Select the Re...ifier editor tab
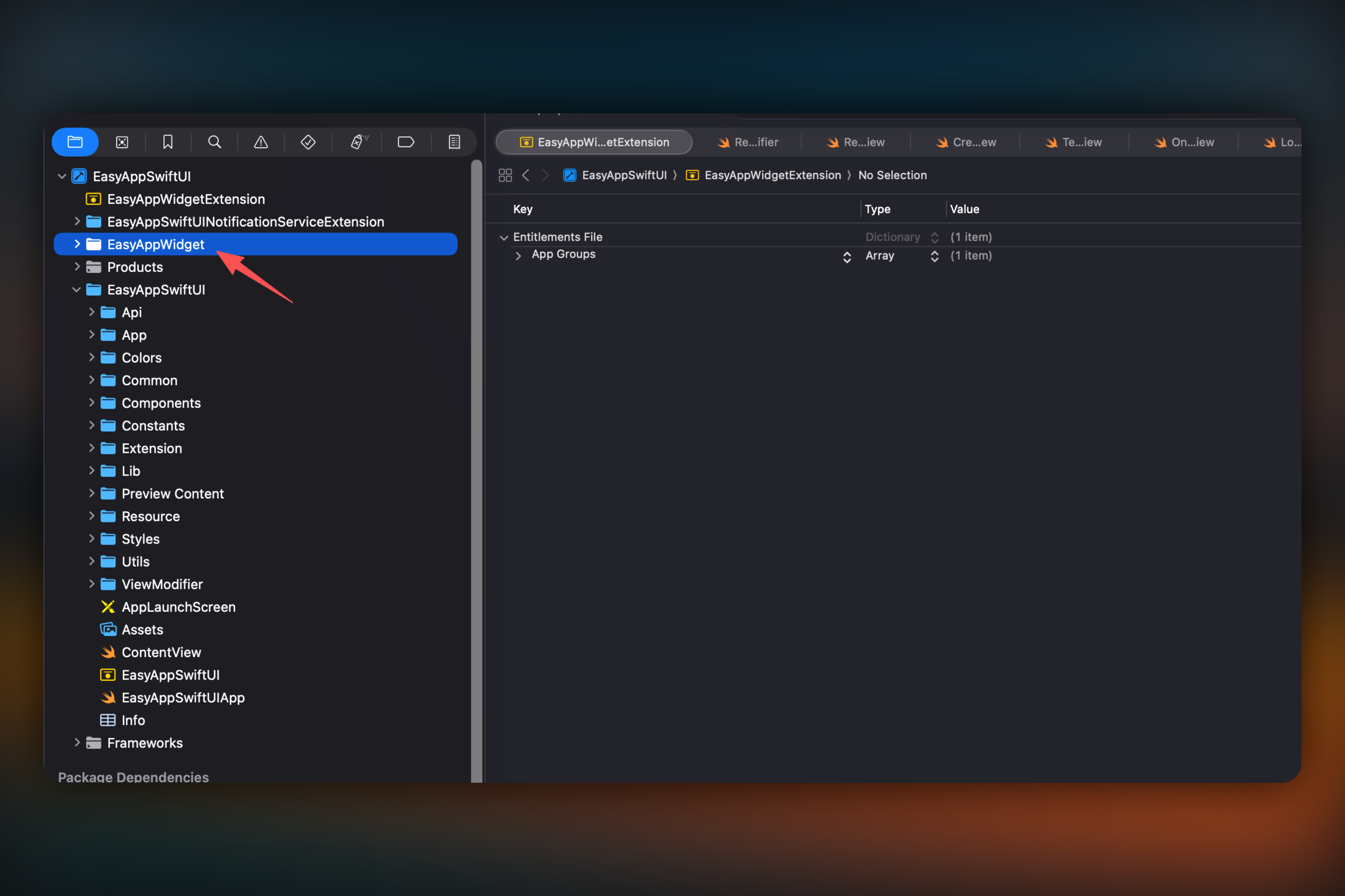 tap(749, 142)
